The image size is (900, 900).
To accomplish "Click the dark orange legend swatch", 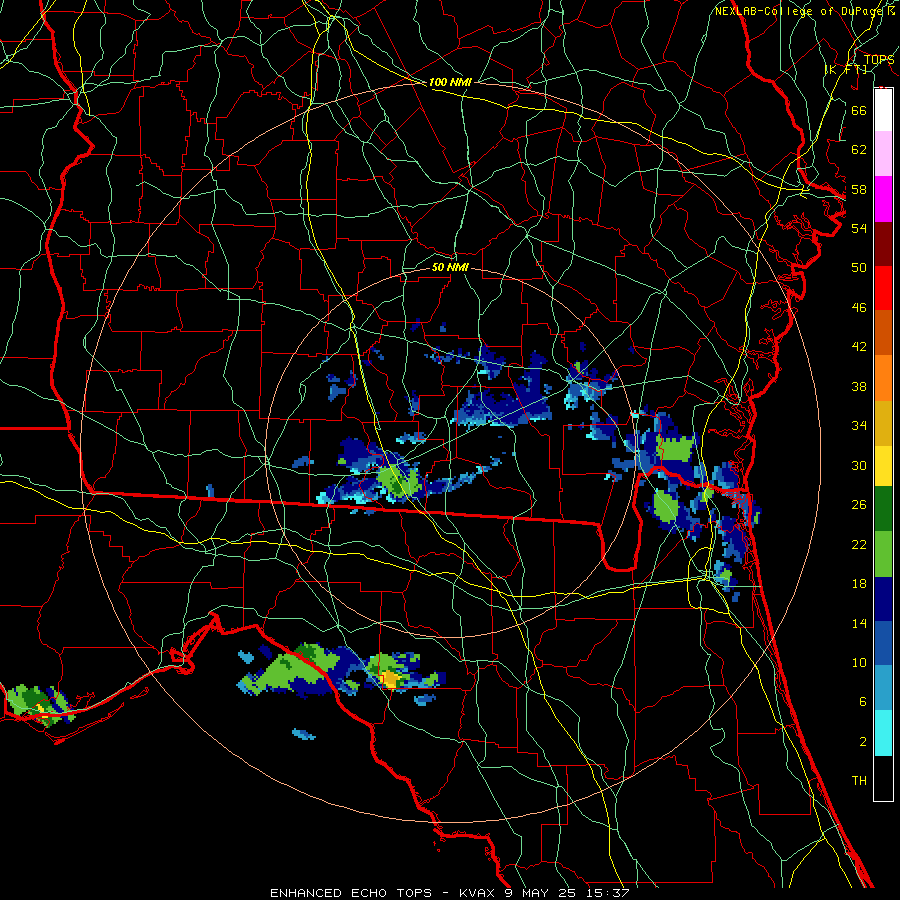I will [x=883, y=332].
